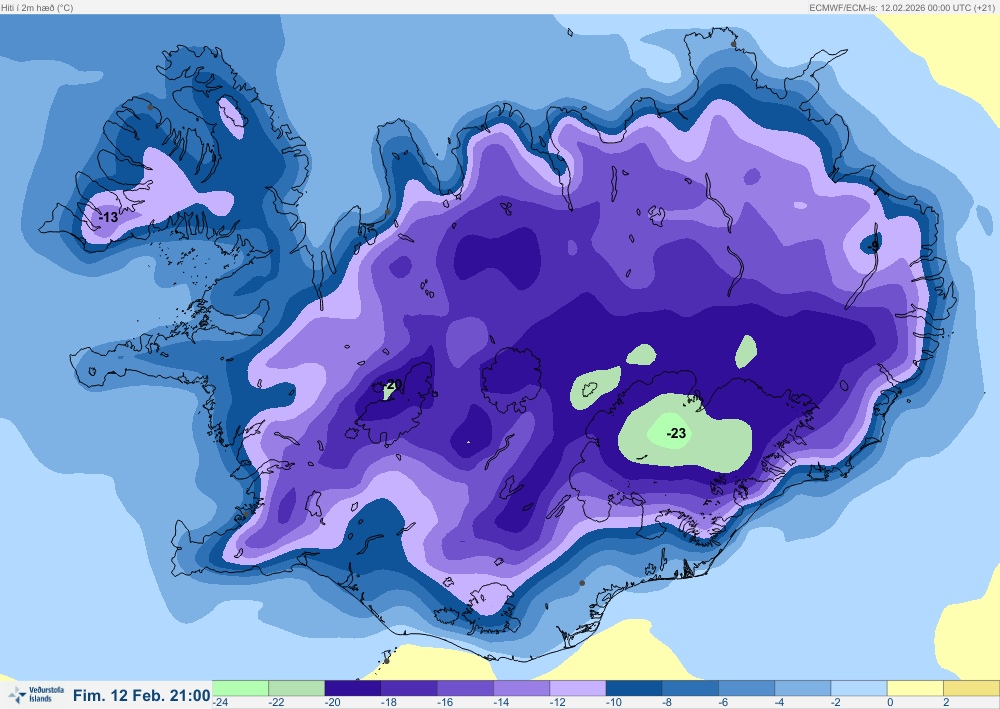Pick the legend swatch starting at -14
This screenshot has height=709, width=1000.
pyautogui.click(x=522, y=688)
